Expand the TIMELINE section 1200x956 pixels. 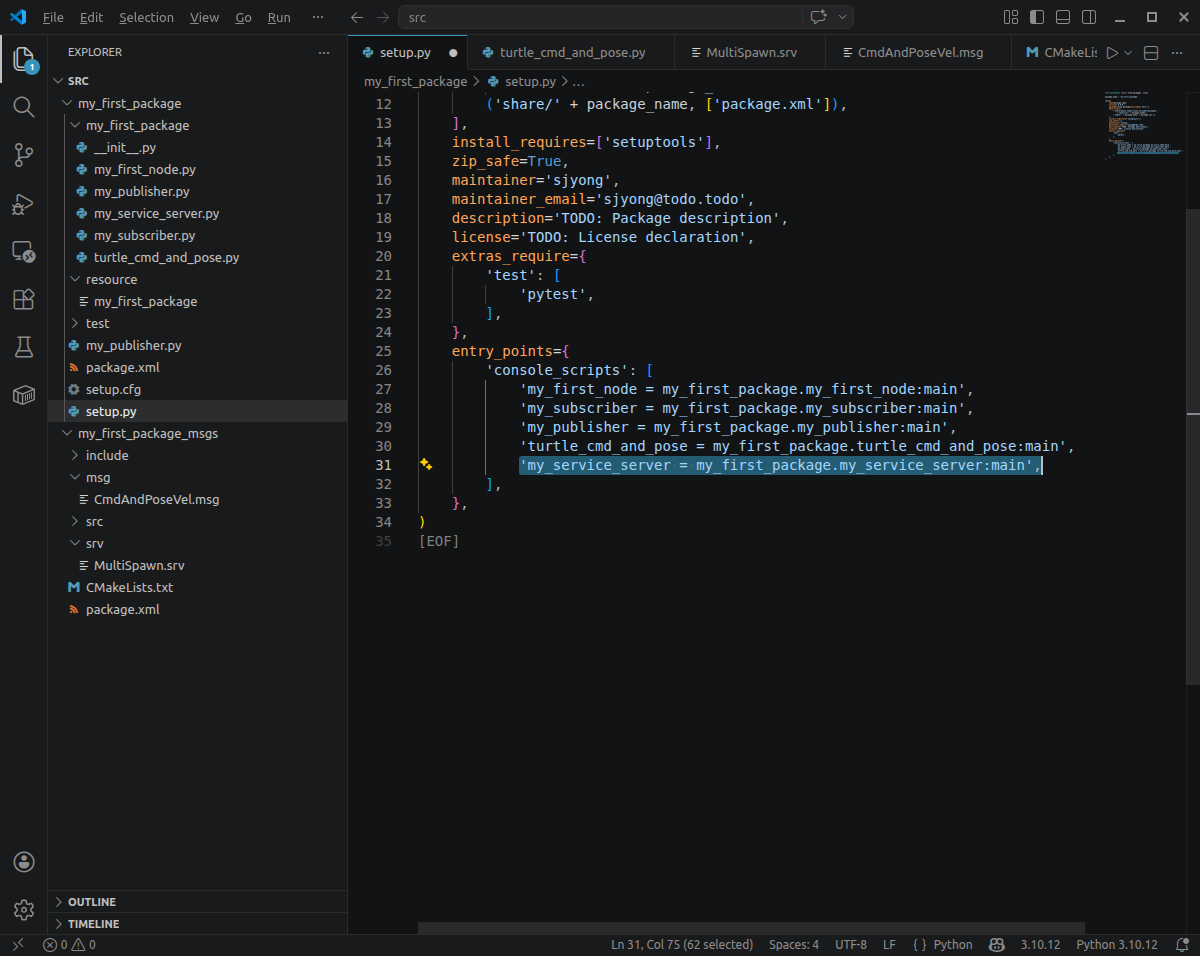click(x=197, y=924)
